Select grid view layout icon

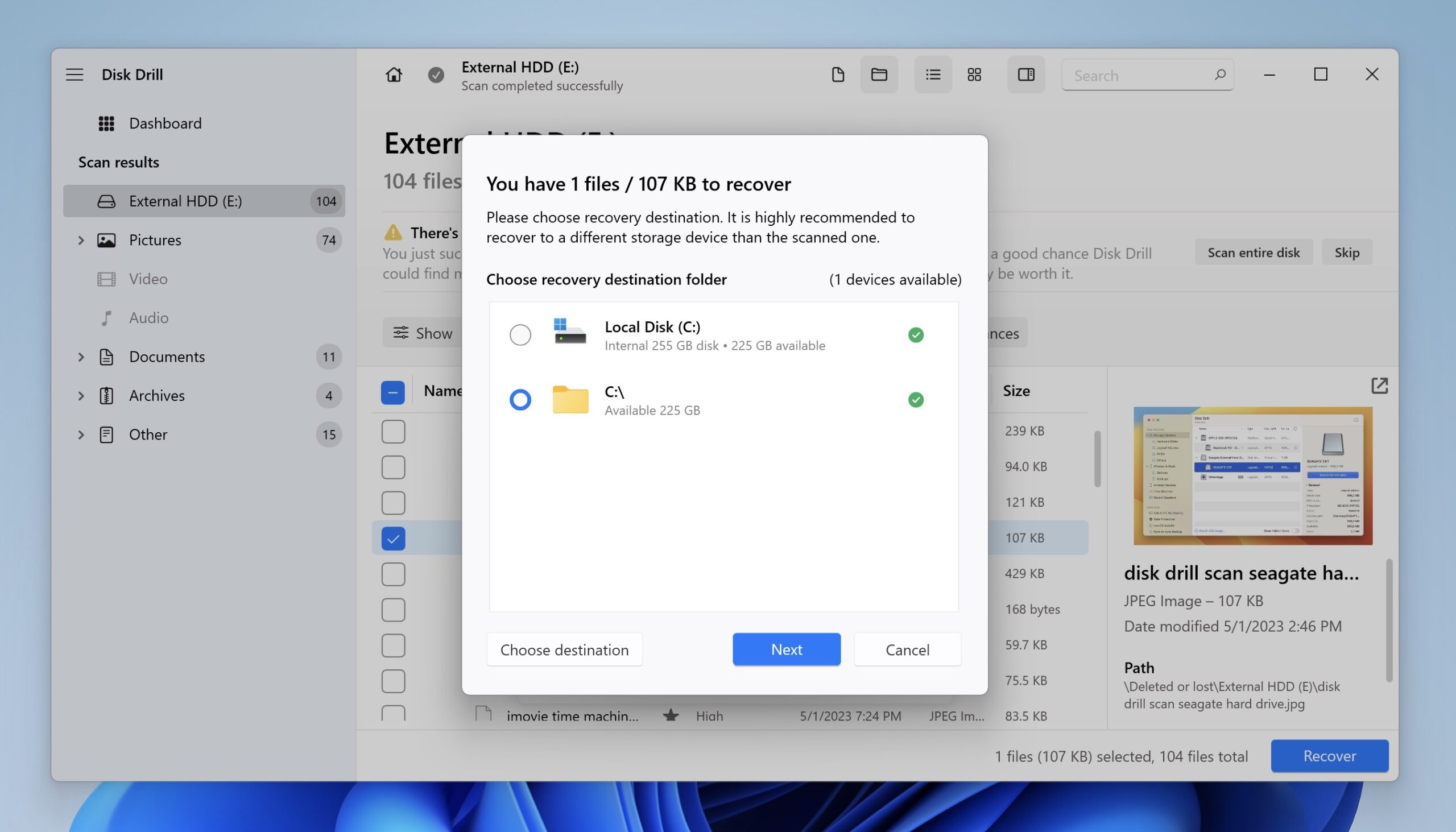[974, 75]
